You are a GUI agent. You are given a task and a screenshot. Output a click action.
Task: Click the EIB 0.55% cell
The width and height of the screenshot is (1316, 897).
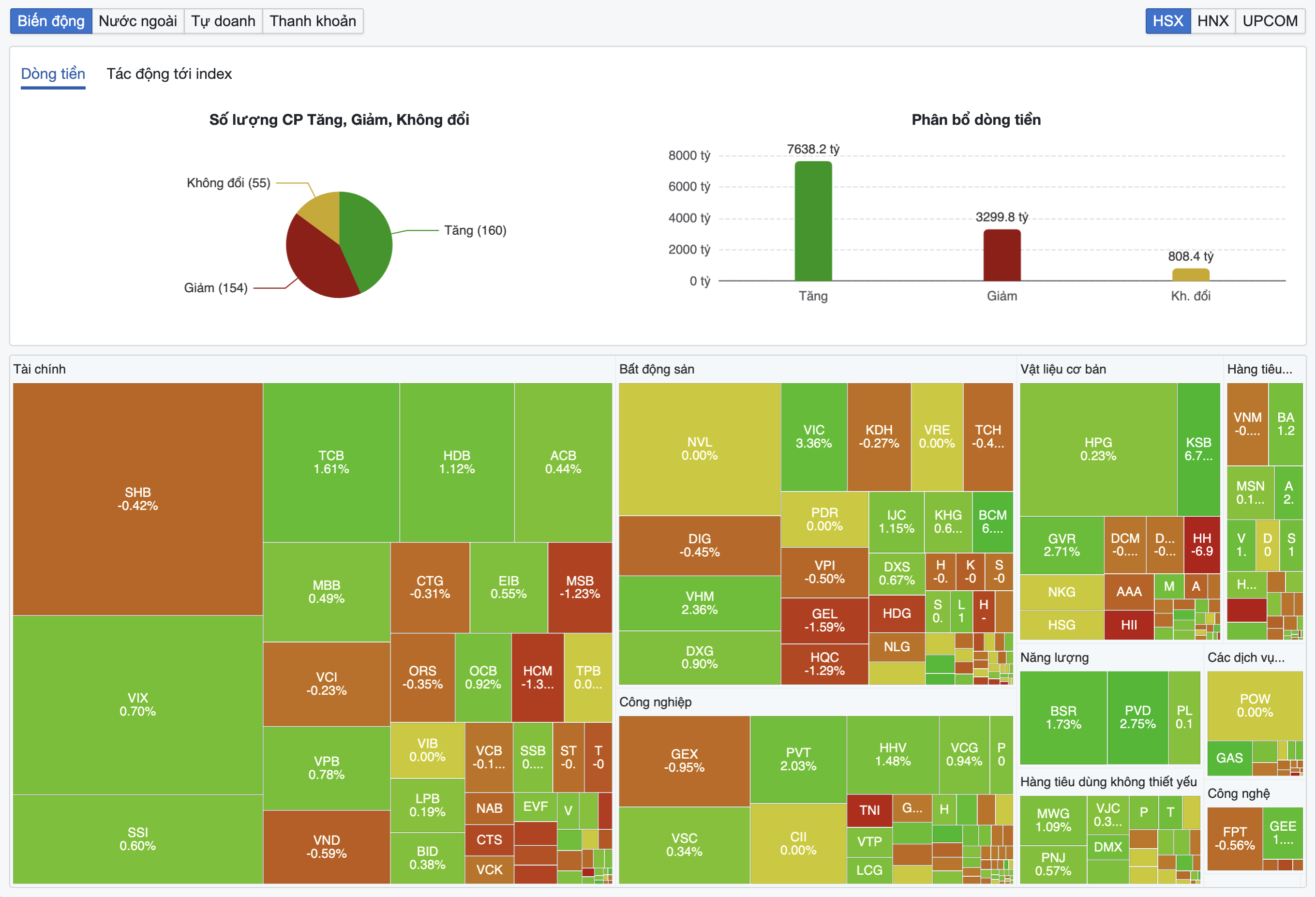click(508, 587)
